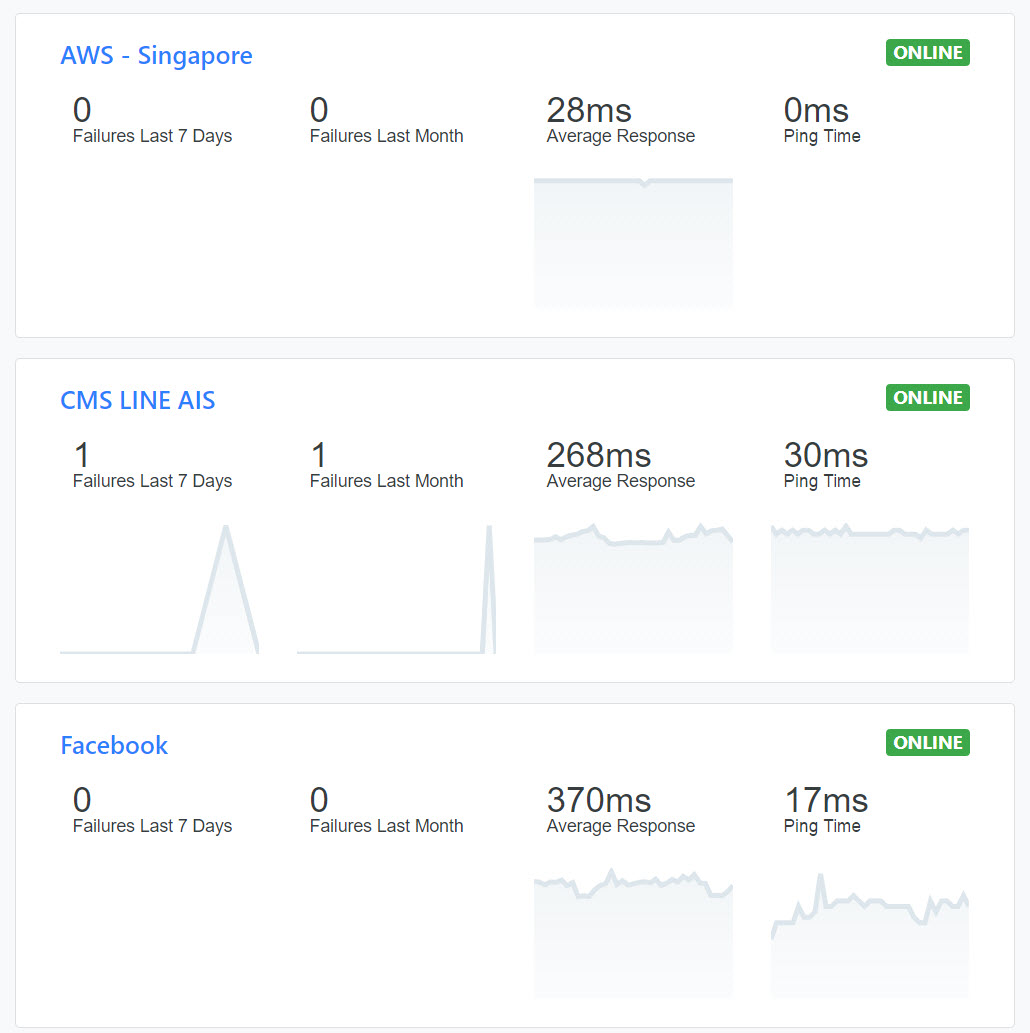
Task: Click Facebook monthly failure count 0
Action: tap(319, 800)
